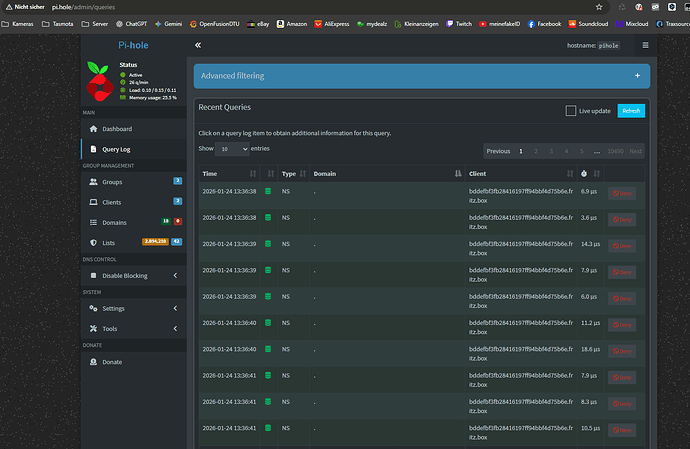The height and width of the screenshot is (449, 690).
Task: Click the Tools wrench icon
Action: coord(93,328)
